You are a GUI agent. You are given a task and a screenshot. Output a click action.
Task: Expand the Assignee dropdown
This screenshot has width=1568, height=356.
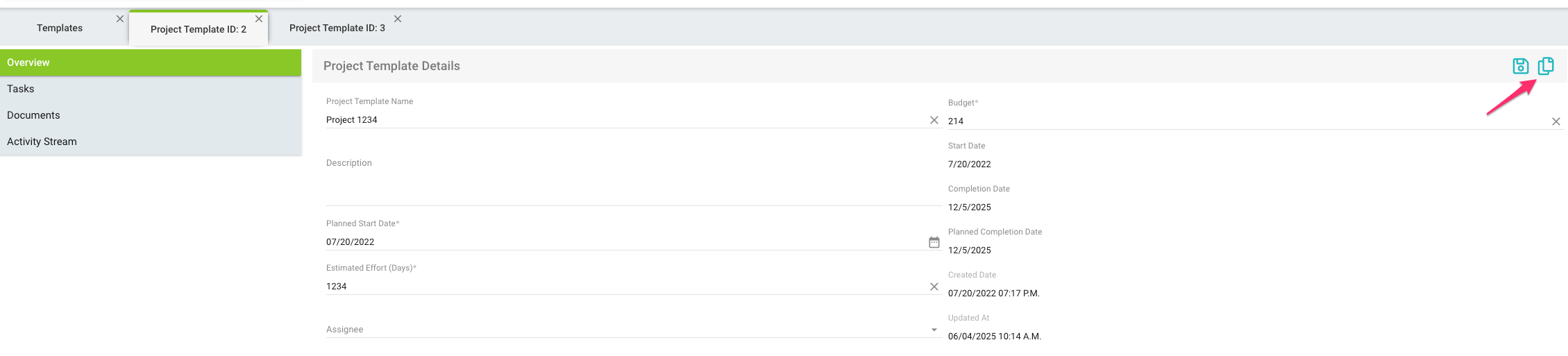[934, 330]
